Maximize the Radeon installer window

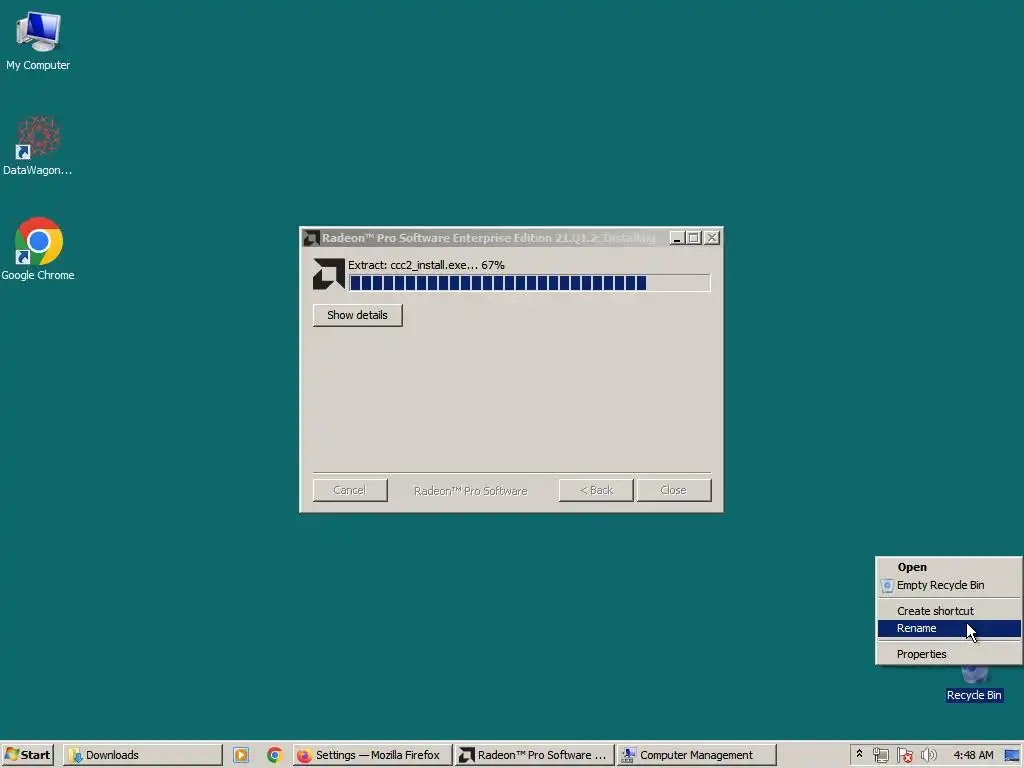[x=694, y=238]
